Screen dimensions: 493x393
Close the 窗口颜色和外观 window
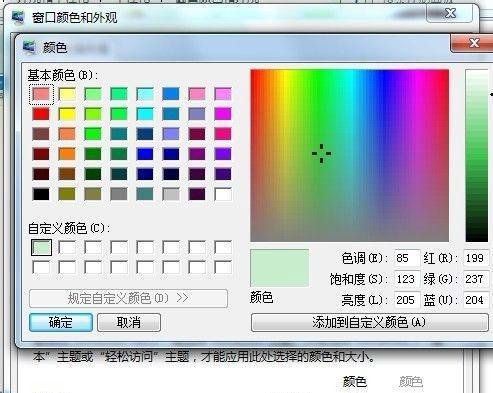point(450,13)
